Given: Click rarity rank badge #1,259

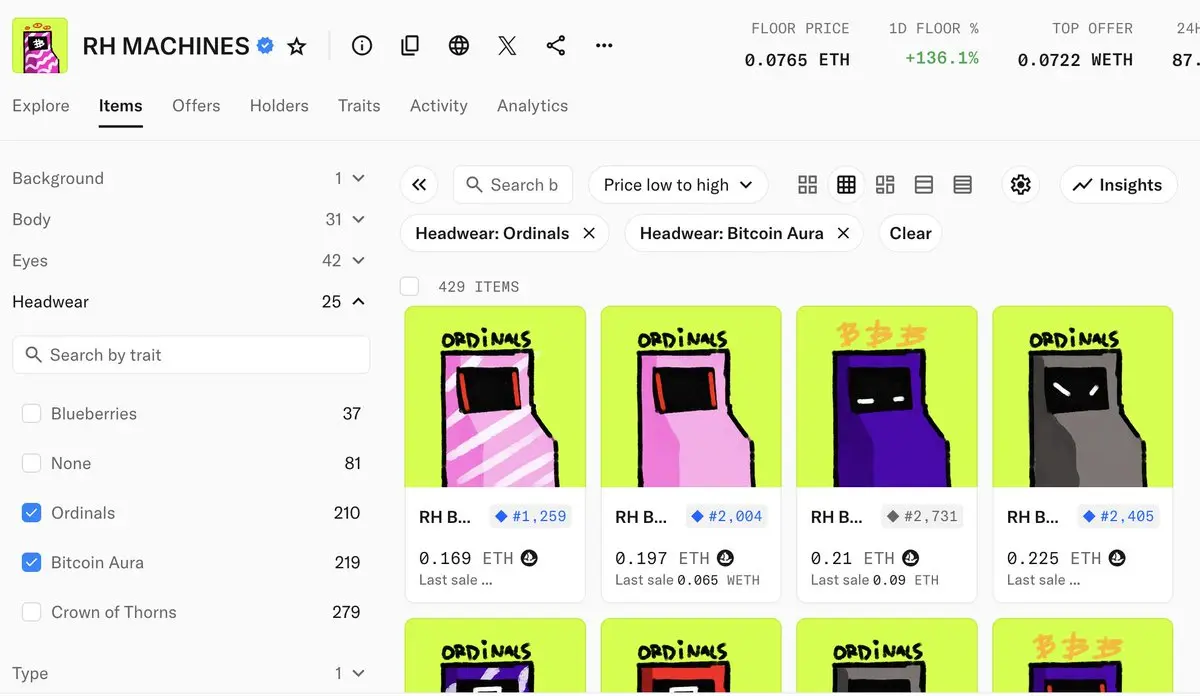Looking at the screenshot, I should 531,517.
